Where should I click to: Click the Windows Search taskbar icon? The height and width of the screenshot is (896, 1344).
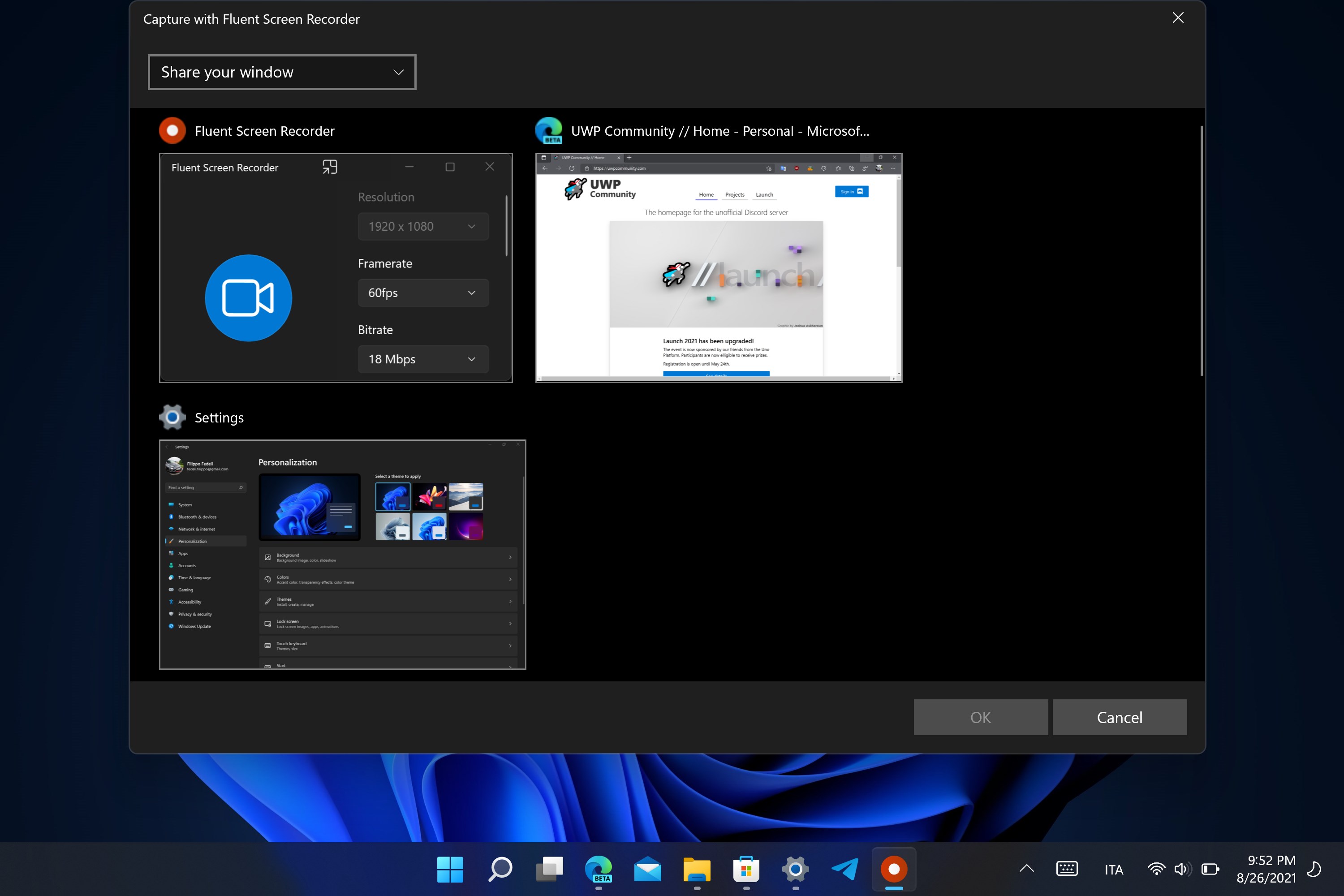click(499, 869)
